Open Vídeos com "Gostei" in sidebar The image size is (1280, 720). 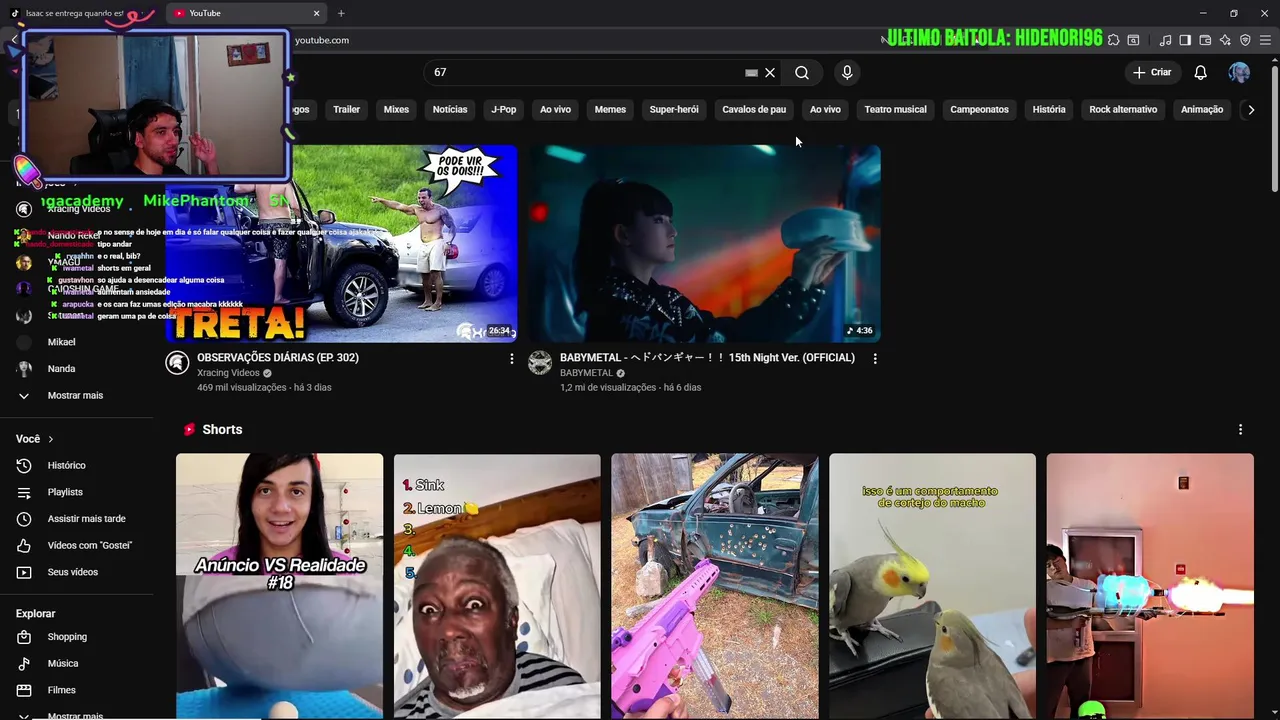pyautogui.click(x=89, y=545)
